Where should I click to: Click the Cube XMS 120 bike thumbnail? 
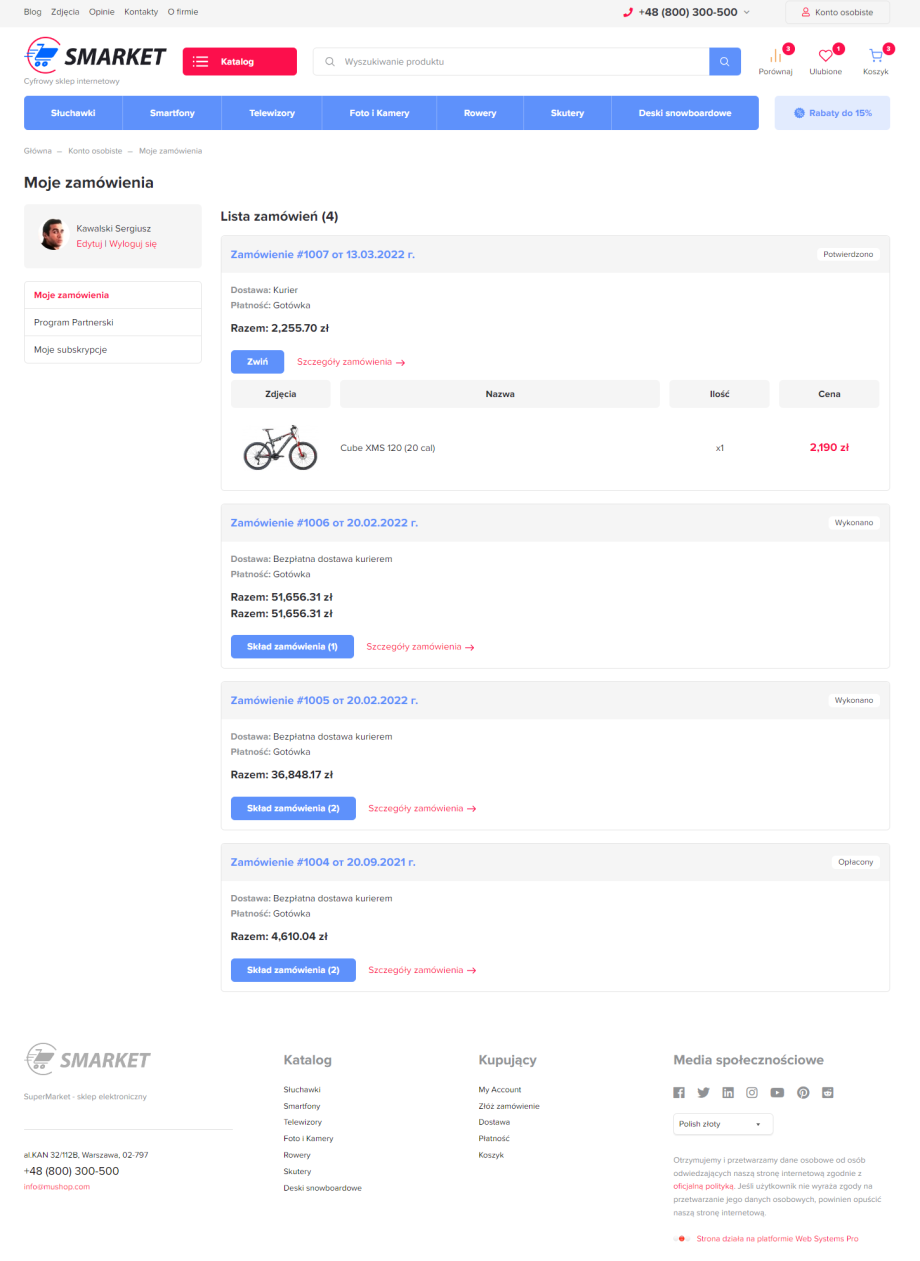pos(281,448)
